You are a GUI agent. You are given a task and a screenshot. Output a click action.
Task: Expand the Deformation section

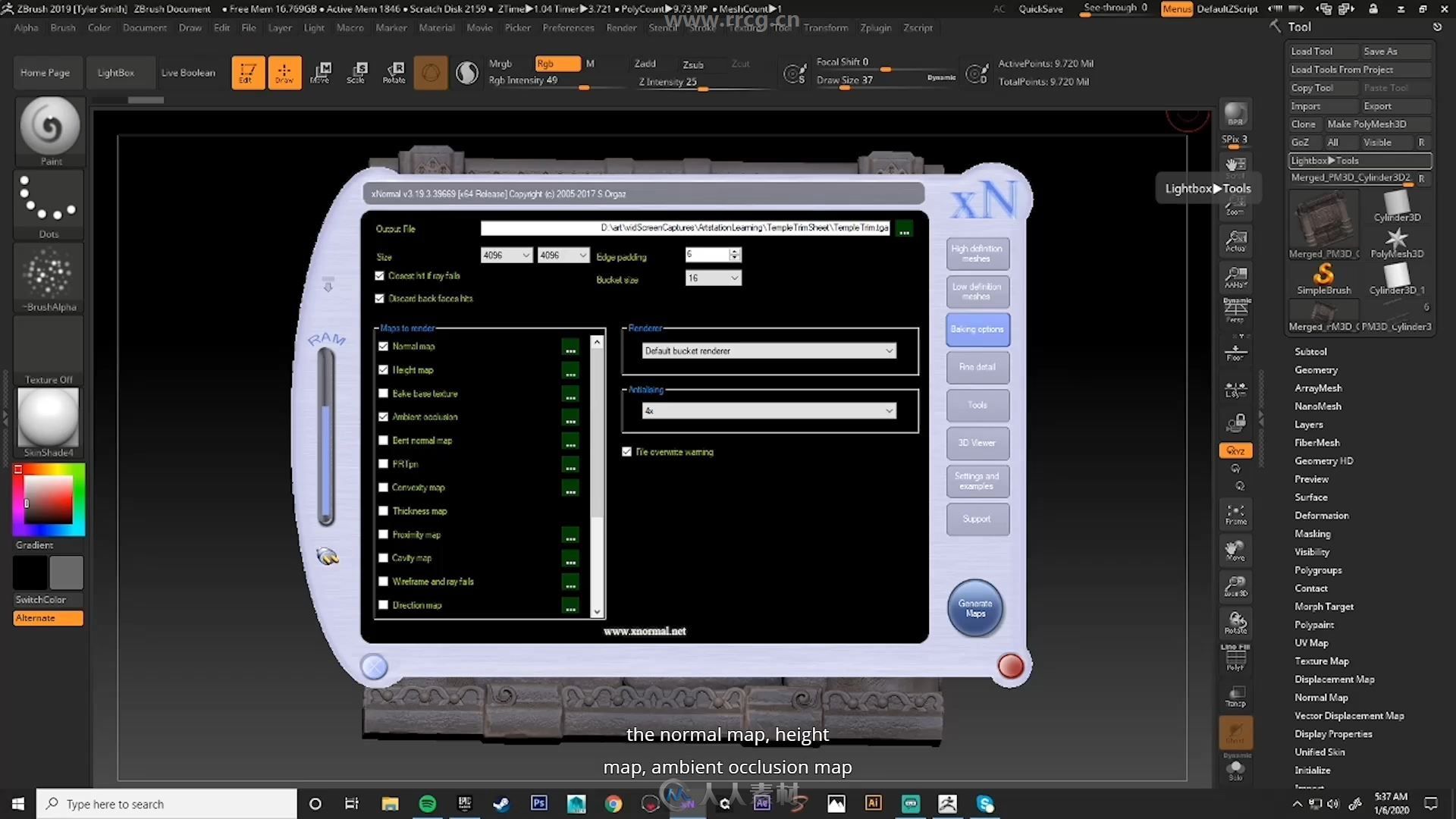(x=1321, y=516)
